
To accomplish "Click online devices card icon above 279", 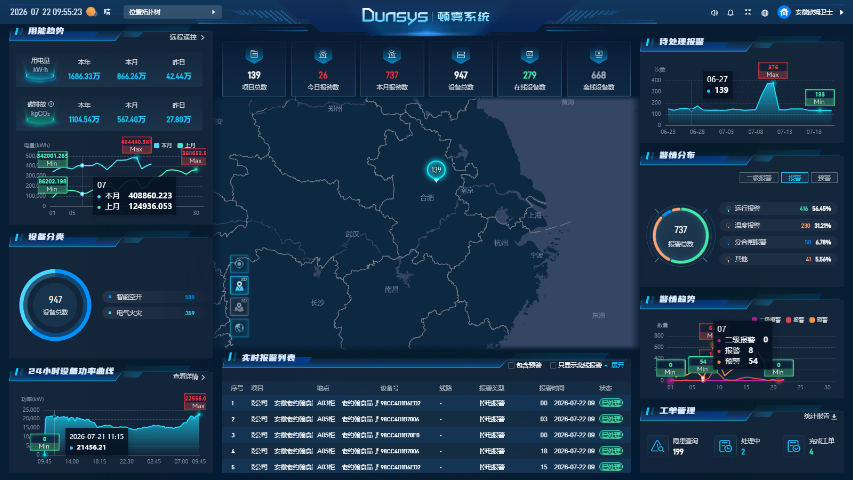I will tap(529, 55).
